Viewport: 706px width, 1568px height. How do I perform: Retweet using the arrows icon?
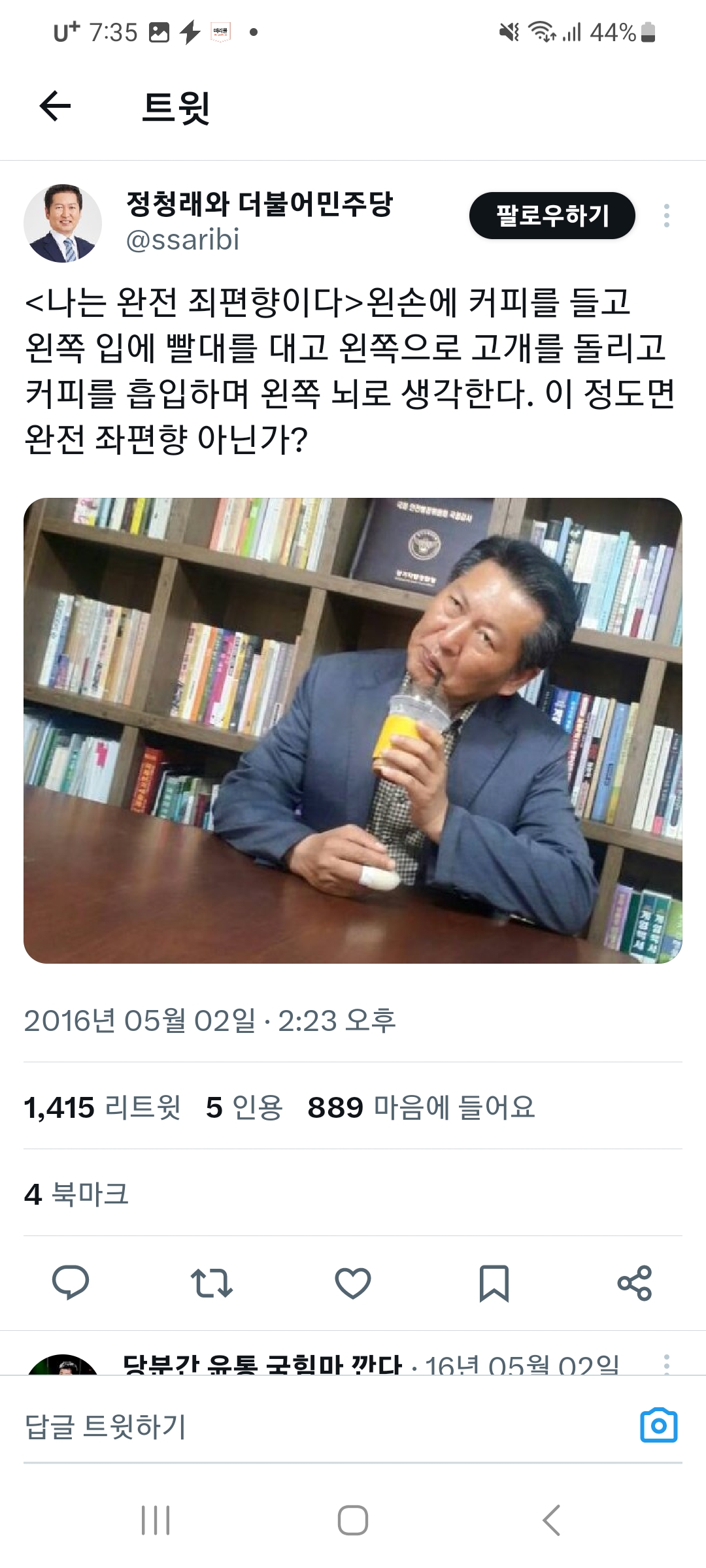coord(212,1282)
